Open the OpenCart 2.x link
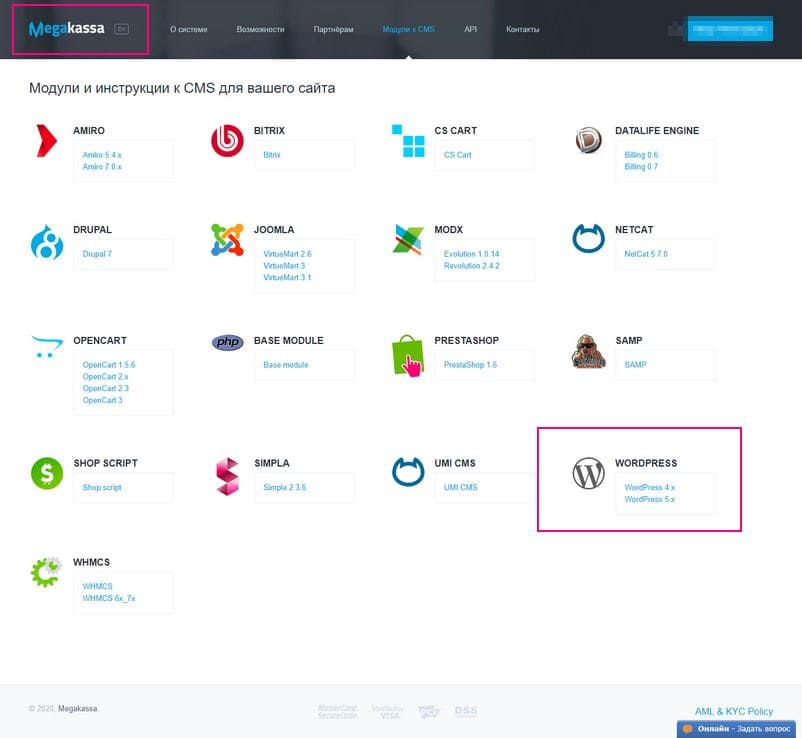The height and width of the screenshot is (738, 802). [105, 376]
